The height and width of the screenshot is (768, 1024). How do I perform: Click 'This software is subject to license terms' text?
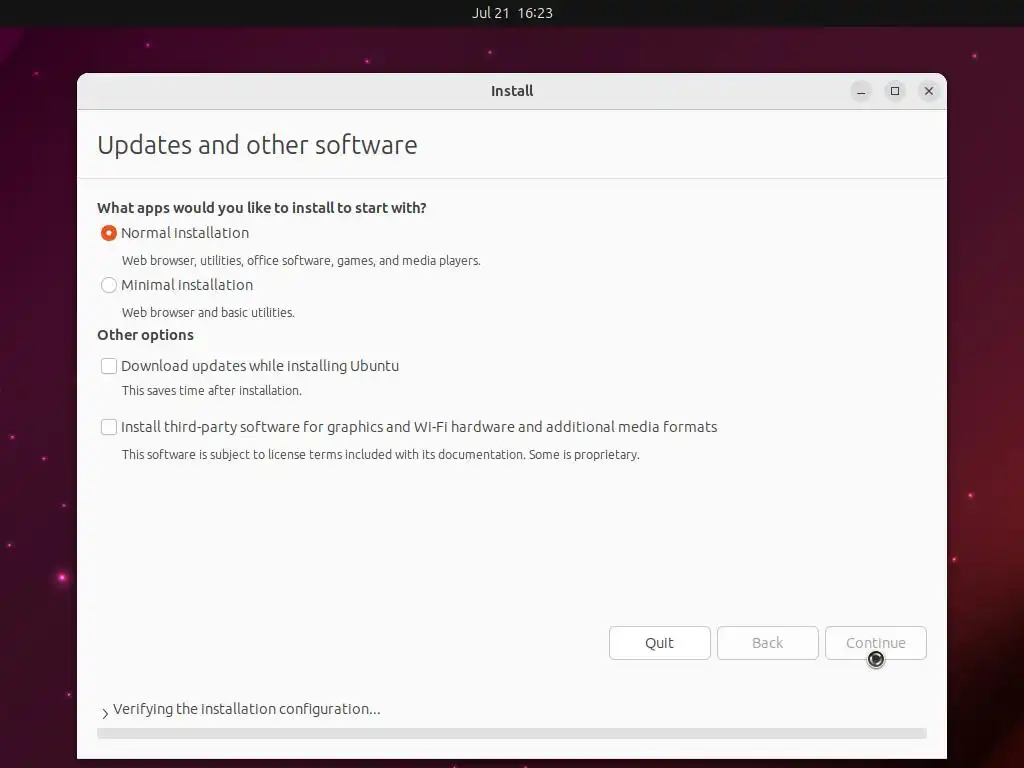[x=381, y=455]
